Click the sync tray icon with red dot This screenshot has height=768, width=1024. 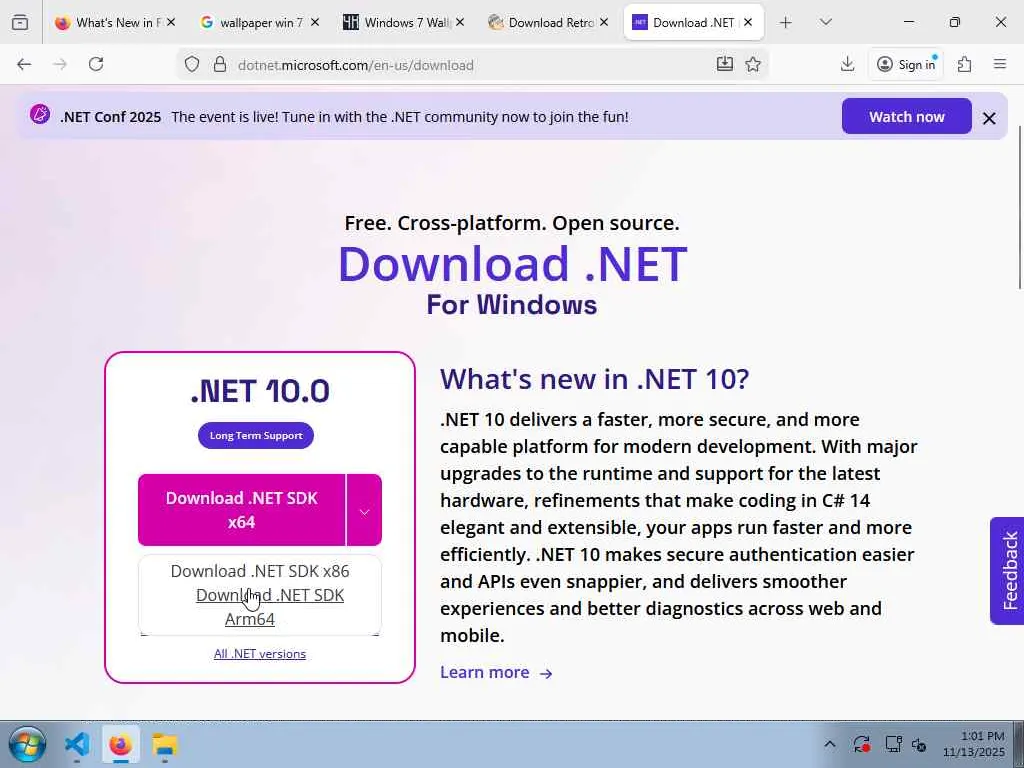(861, 744)
